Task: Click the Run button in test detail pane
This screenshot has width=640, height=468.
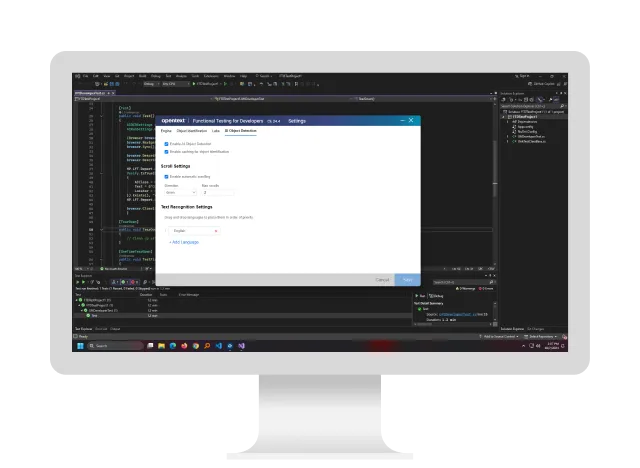Action: [420, 296]
